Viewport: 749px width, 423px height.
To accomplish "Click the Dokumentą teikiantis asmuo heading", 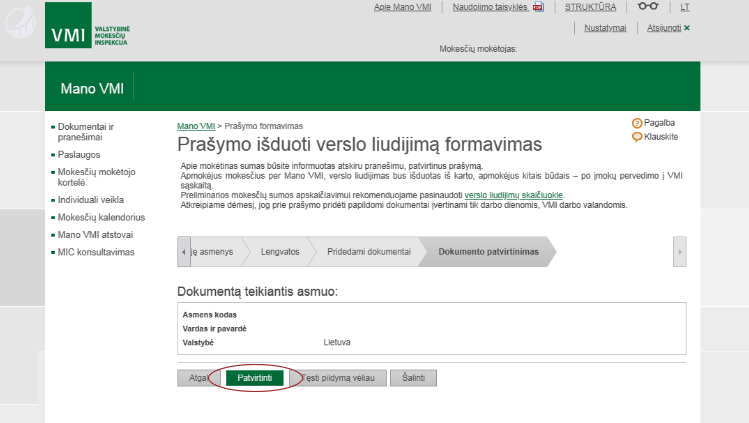I will coord(257,292).
